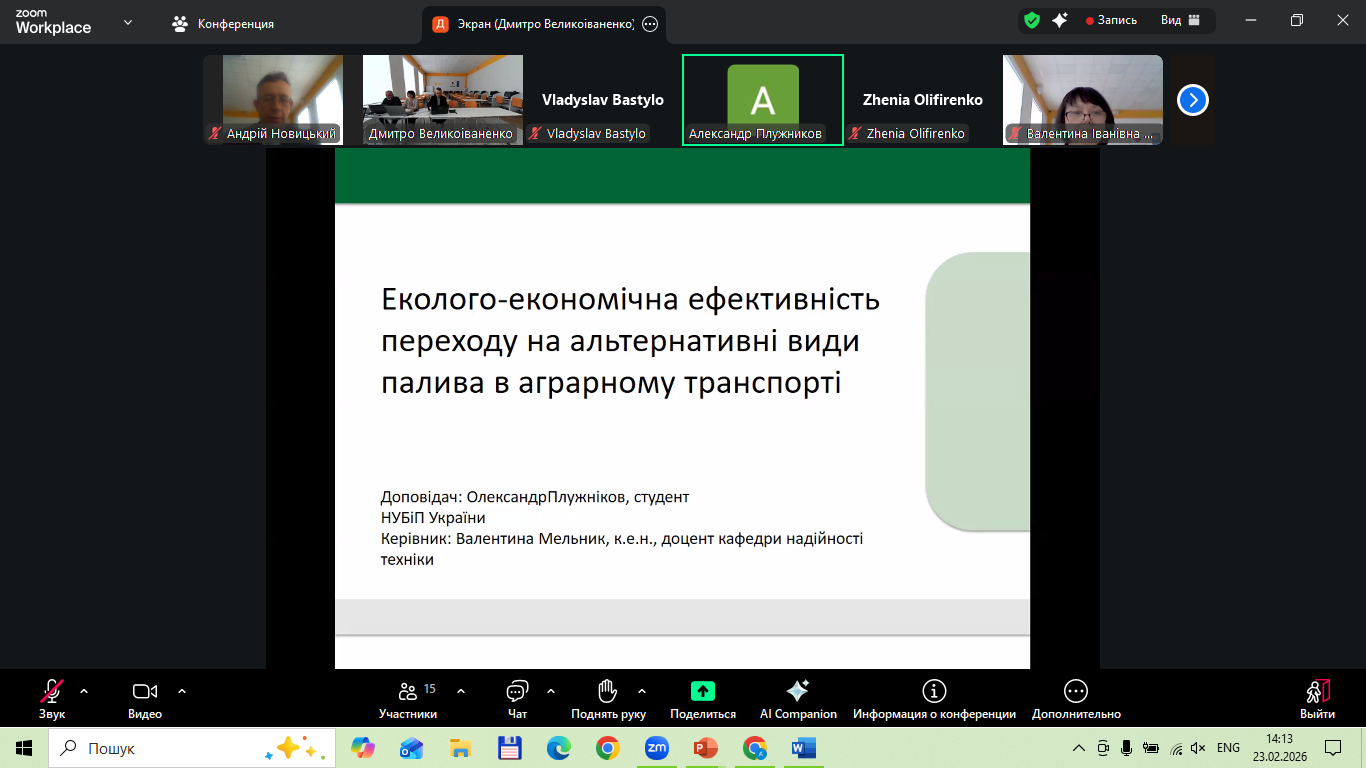Image resolution: width=1366 pixels, height=768 pixels.
Task: Switch to the Conference tab
Action: click(x=223, y=23)
